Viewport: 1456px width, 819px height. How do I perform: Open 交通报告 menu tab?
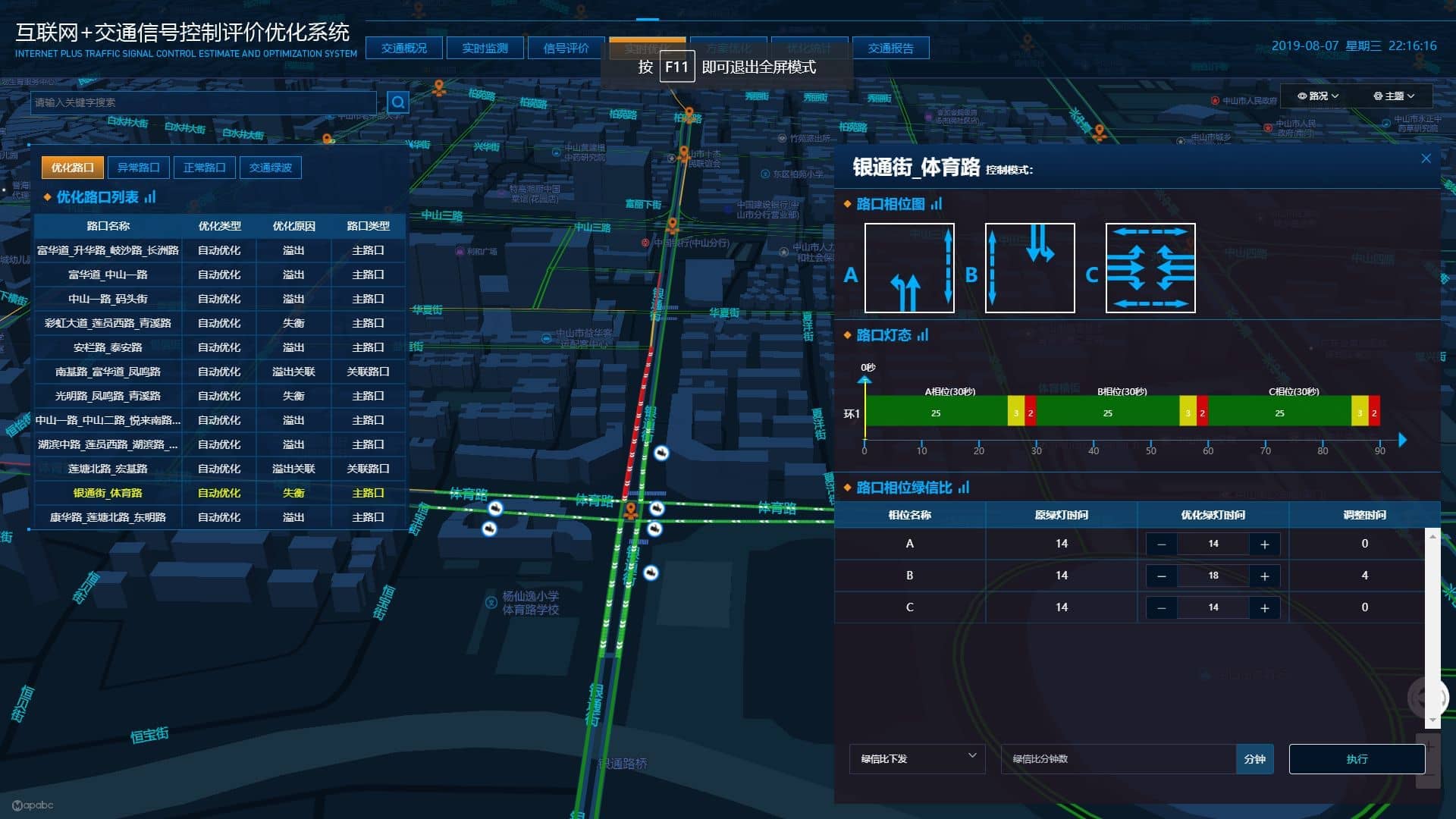coord(890,49)
